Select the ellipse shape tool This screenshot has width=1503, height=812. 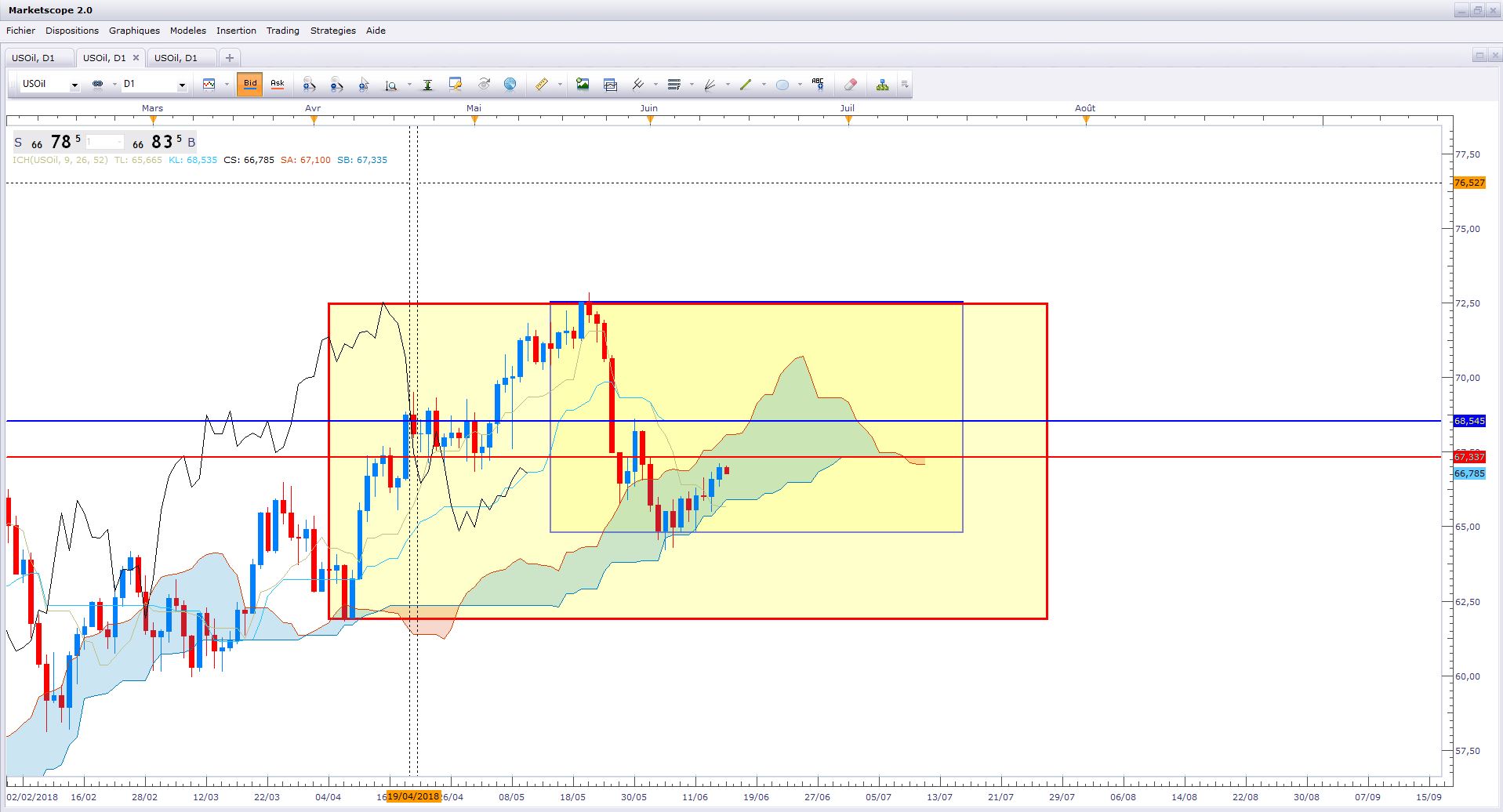point(782,85)
